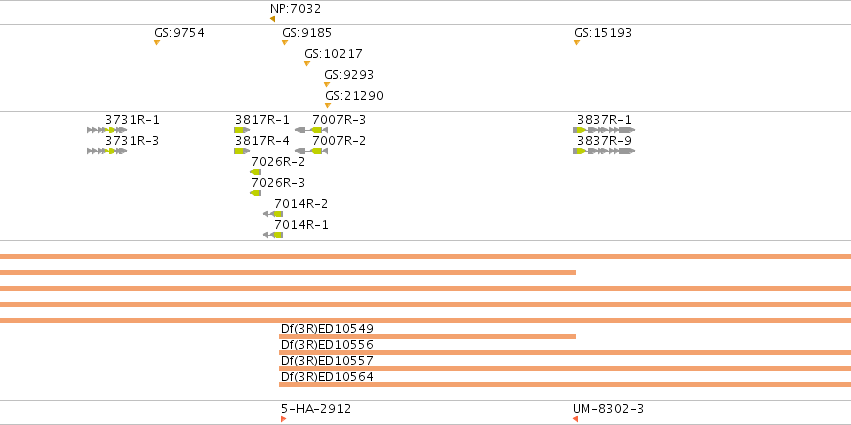Click the GS:9185 text label

307,33
